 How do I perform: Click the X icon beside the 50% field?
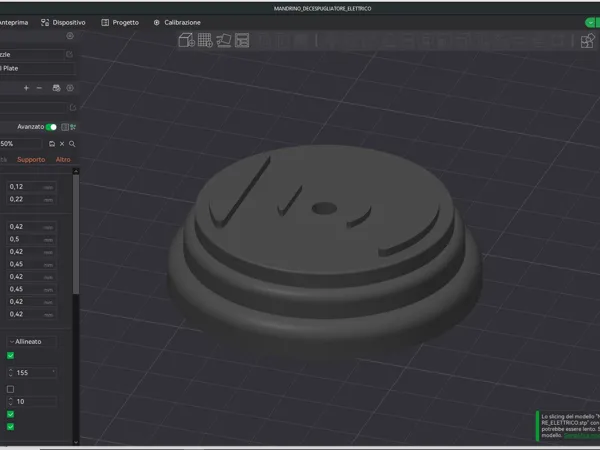pos(62,144)
